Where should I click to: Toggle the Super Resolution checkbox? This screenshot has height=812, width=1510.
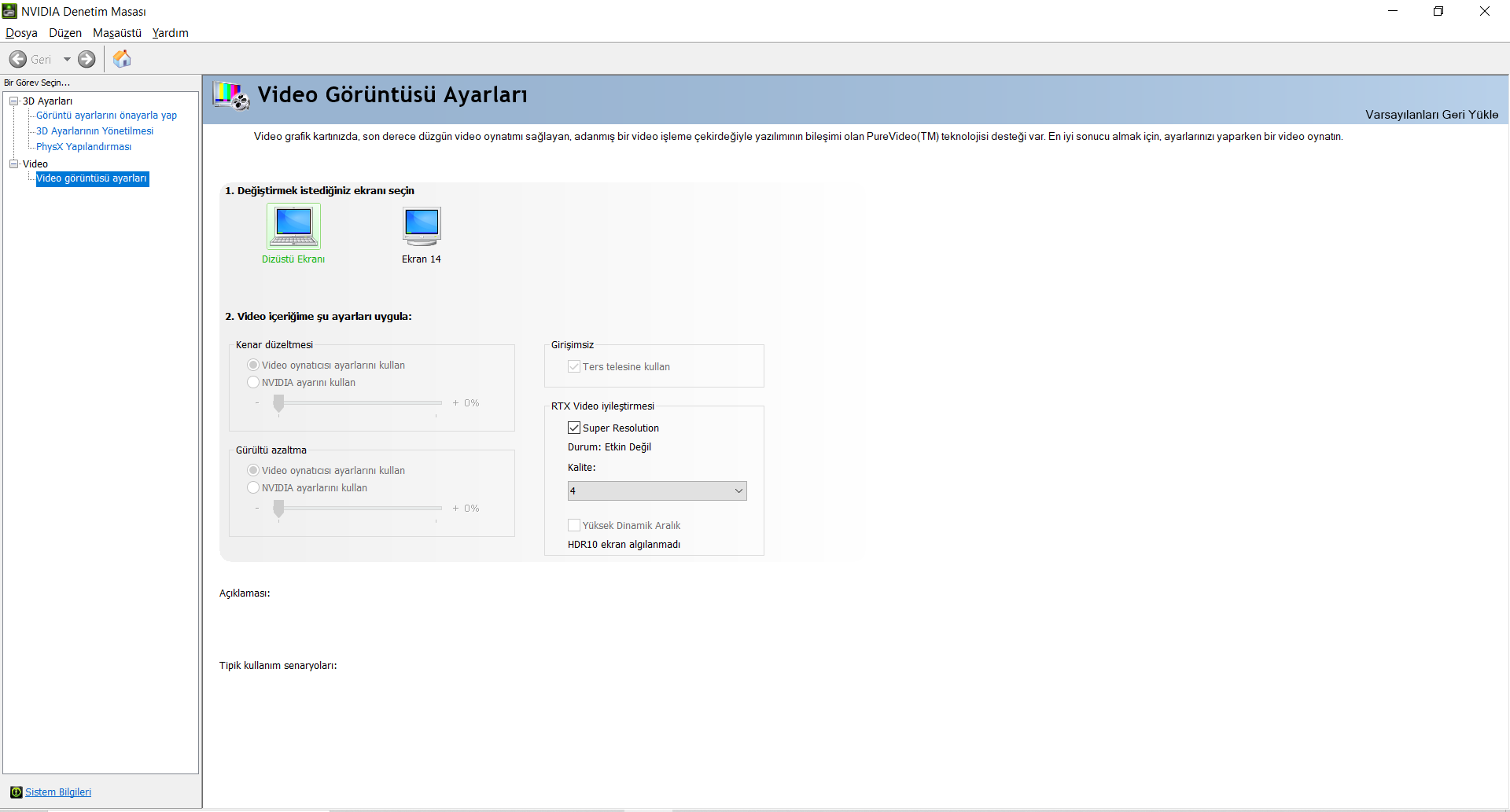tap(574, 428)
